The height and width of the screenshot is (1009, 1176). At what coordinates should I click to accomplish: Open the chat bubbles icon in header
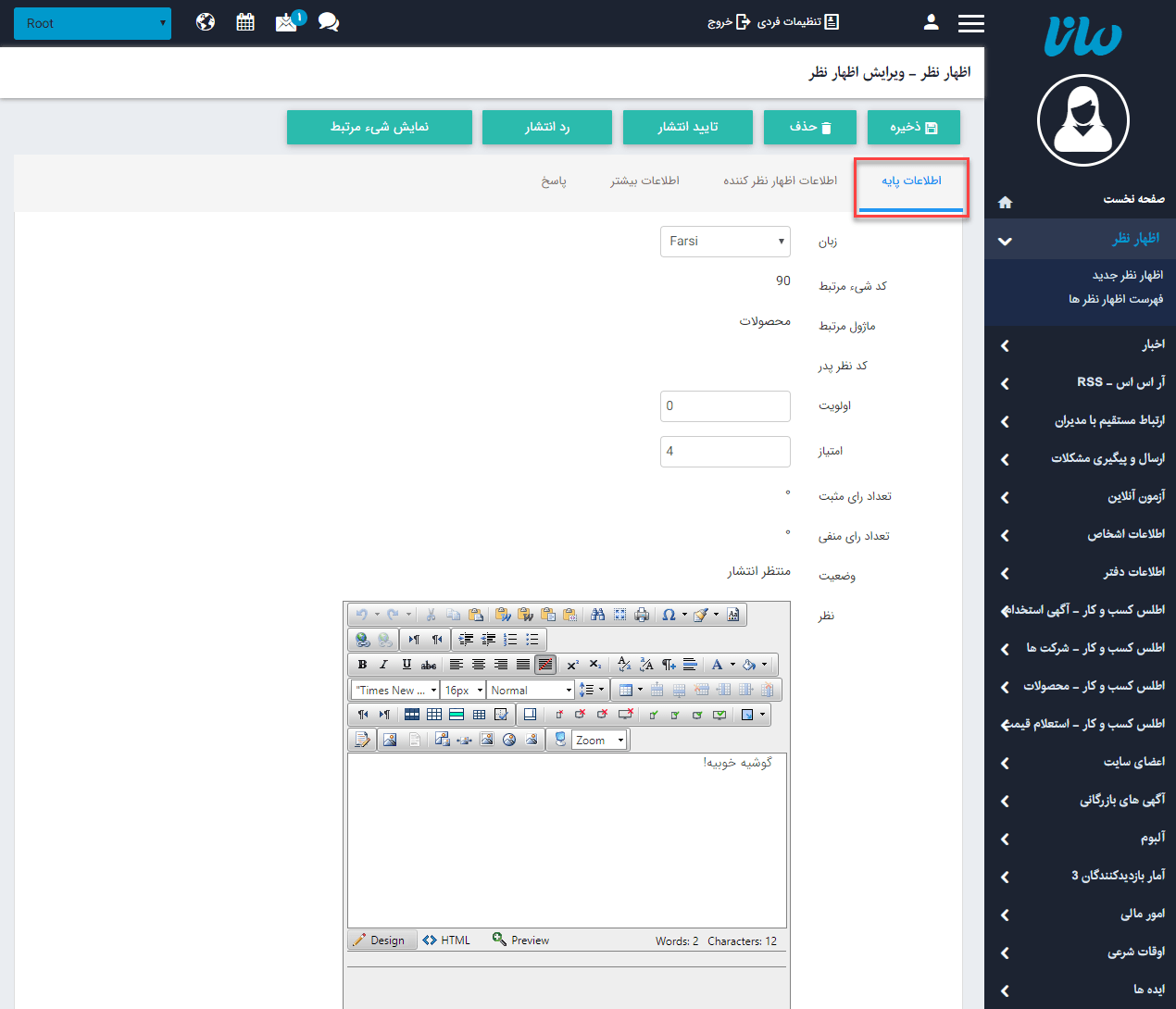[x=328, y=22]
